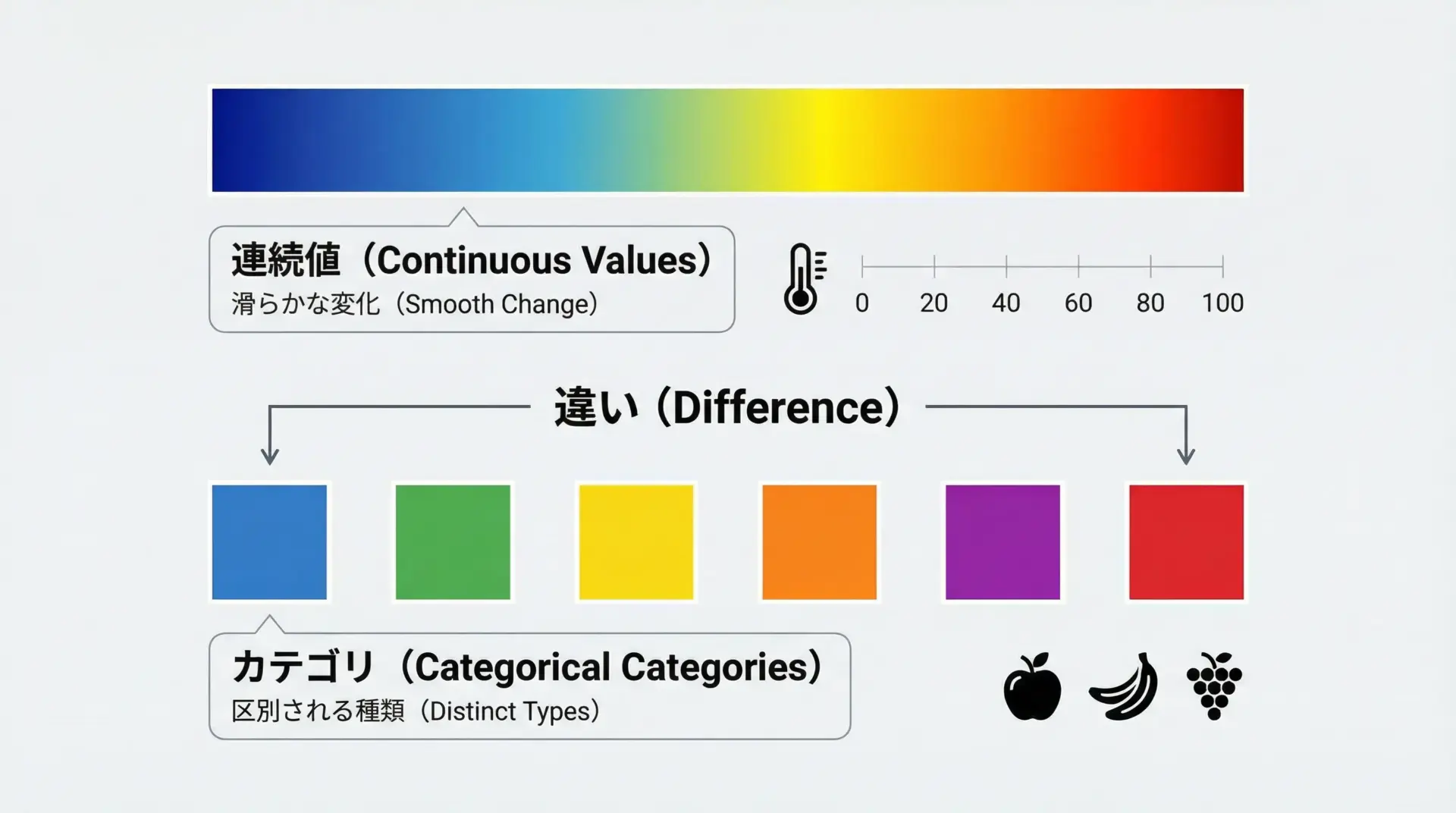Click the scale tick labeled 40

(1006, 266)
